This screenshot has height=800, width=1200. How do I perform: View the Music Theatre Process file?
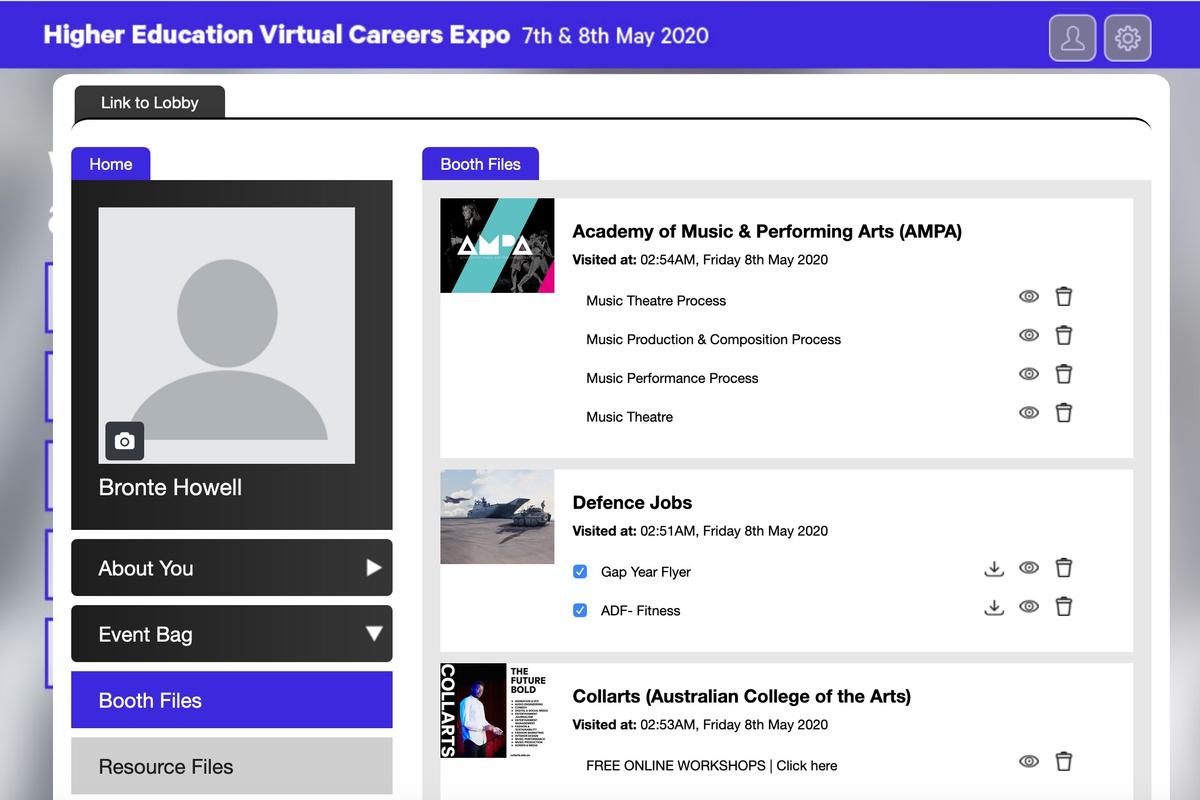pos(1029,296)
